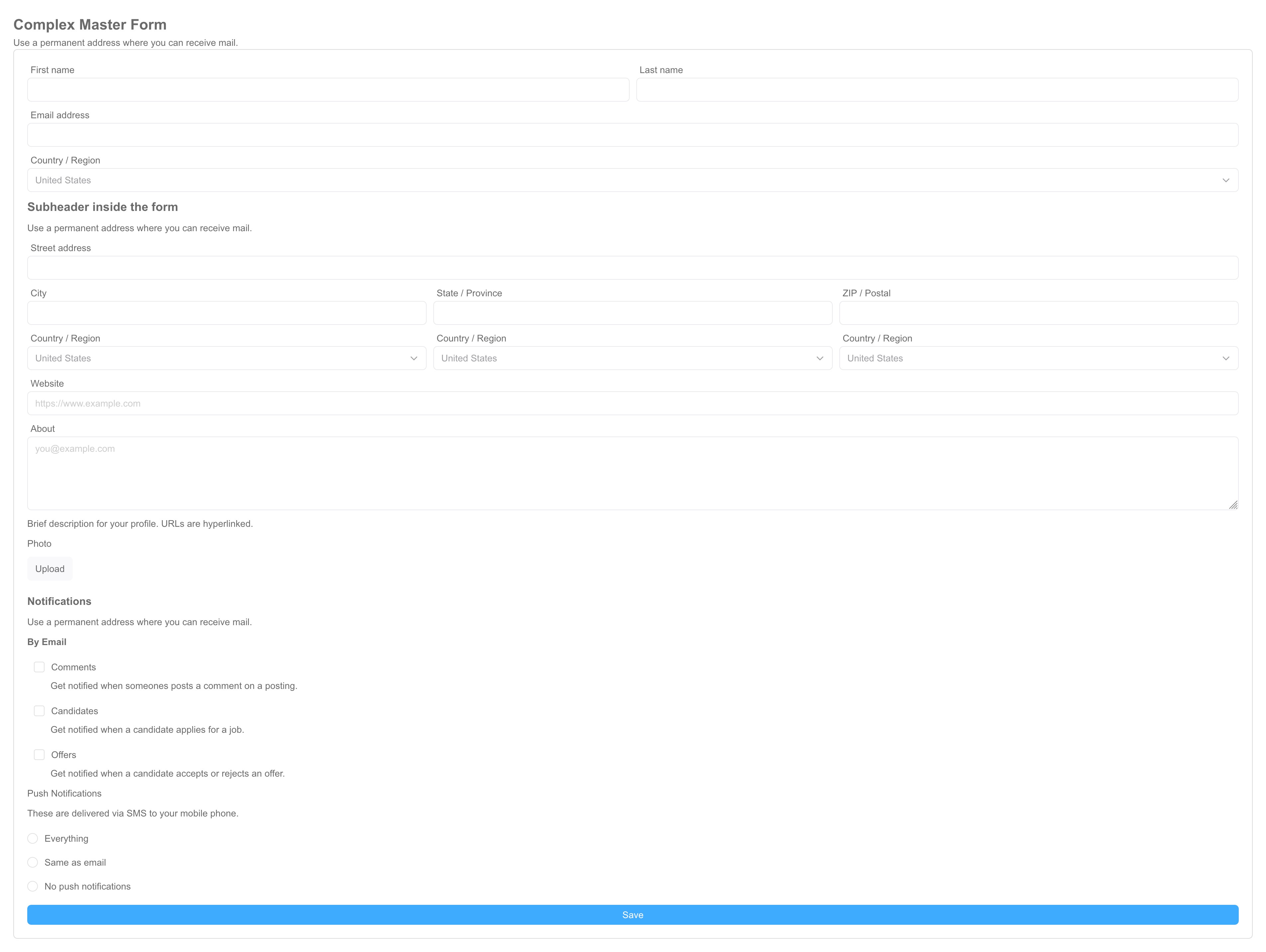Click the ZIP / Postal field

click(x=1038, y=313)
